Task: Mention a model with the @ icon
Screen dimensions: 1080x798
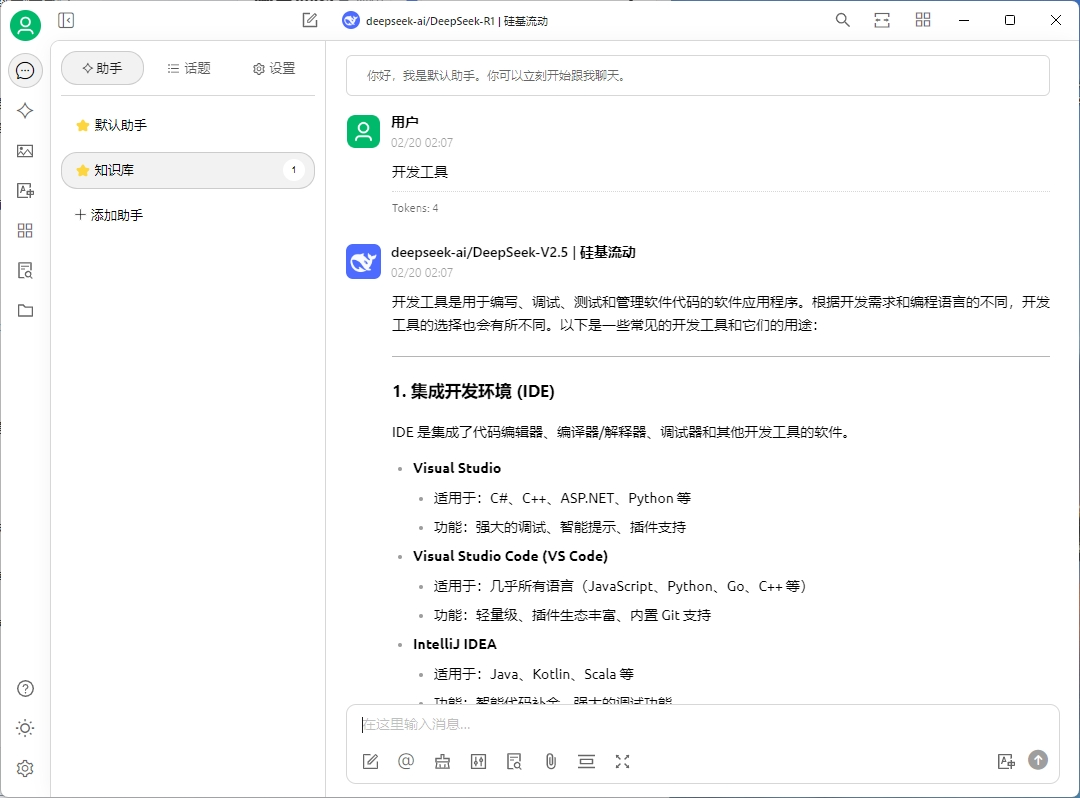Action: pyautogui.click(x=406, y=762)
